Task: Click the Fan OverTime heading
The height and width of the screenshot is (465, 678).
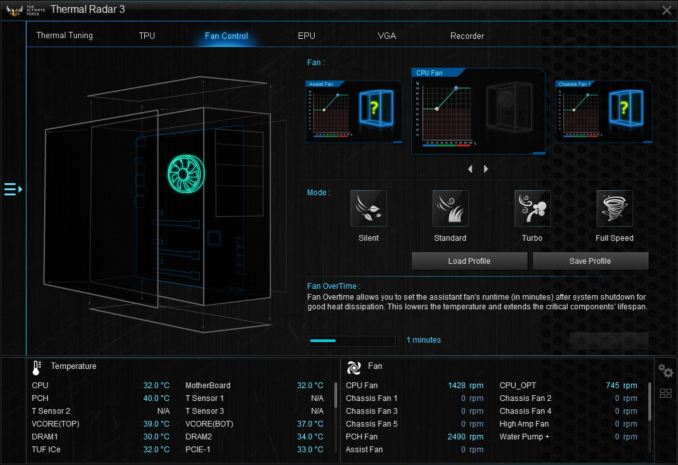Action: [x=333, y=286]
